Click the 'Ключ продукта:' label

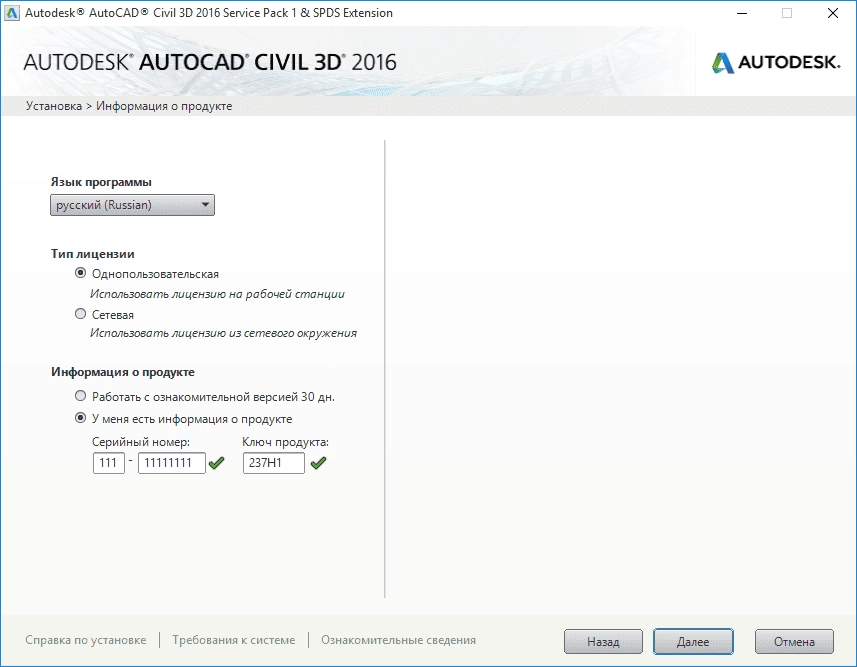[286, 442]
